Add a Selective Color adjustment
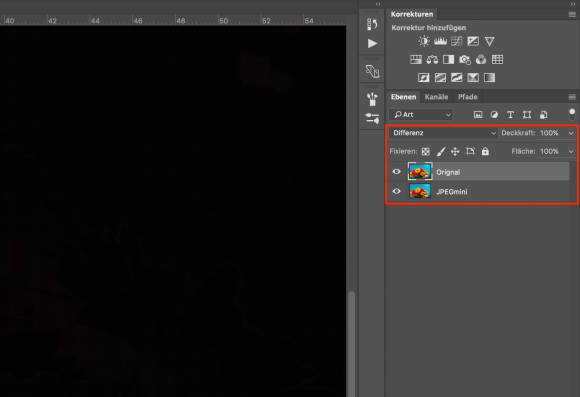 473,77
